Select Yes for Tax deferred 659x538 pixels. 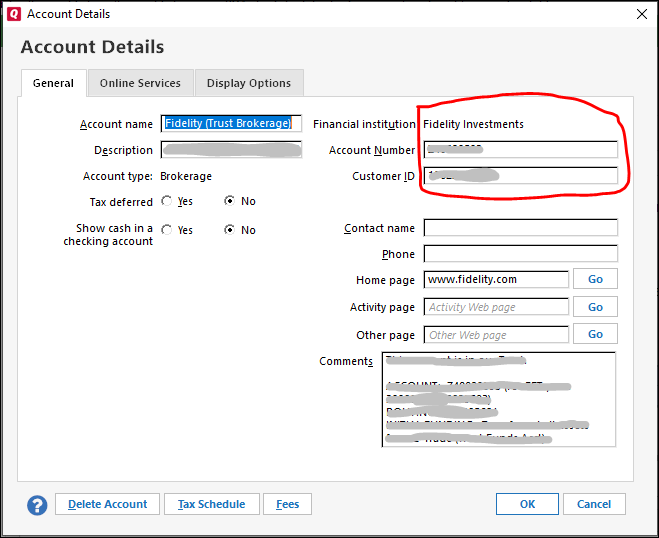(167, 201)
